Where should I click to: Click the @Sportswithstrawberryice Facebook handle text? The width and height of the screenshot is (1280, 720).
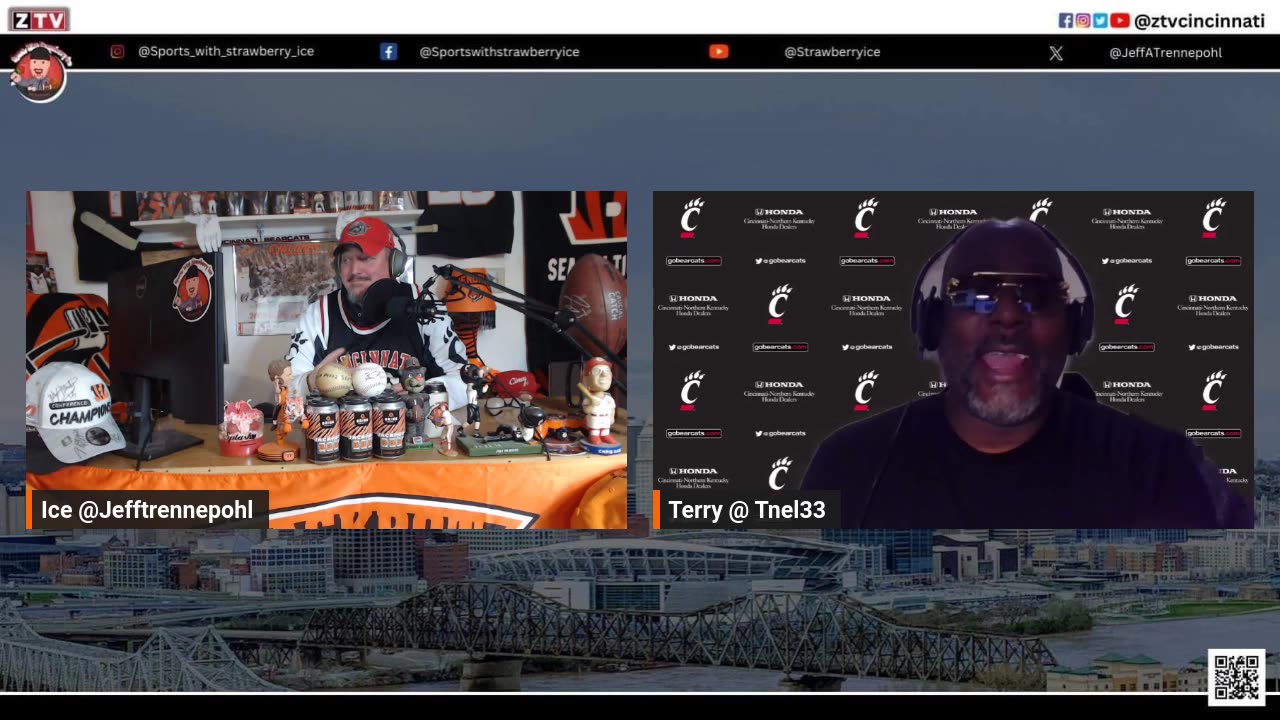click(499, 52)
